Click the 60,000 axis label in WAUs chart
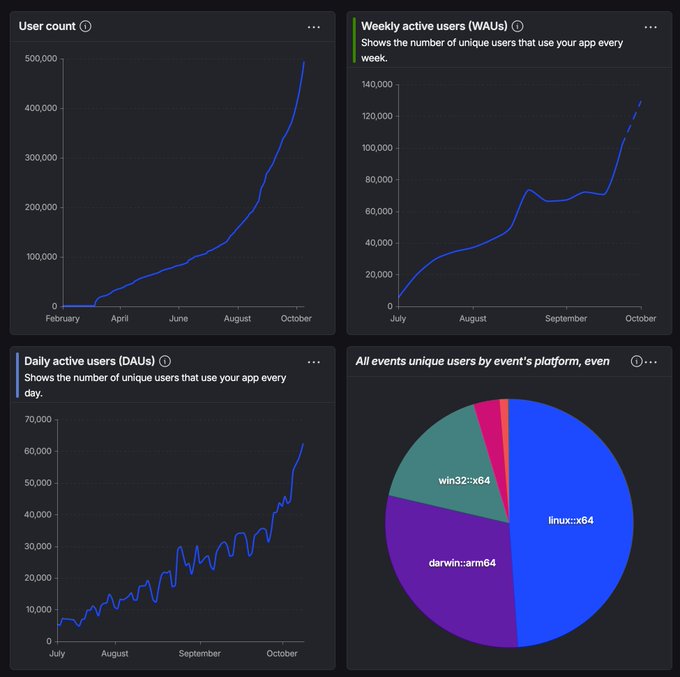This screenshot has width=680, height=677. click(x=379, y=211)
